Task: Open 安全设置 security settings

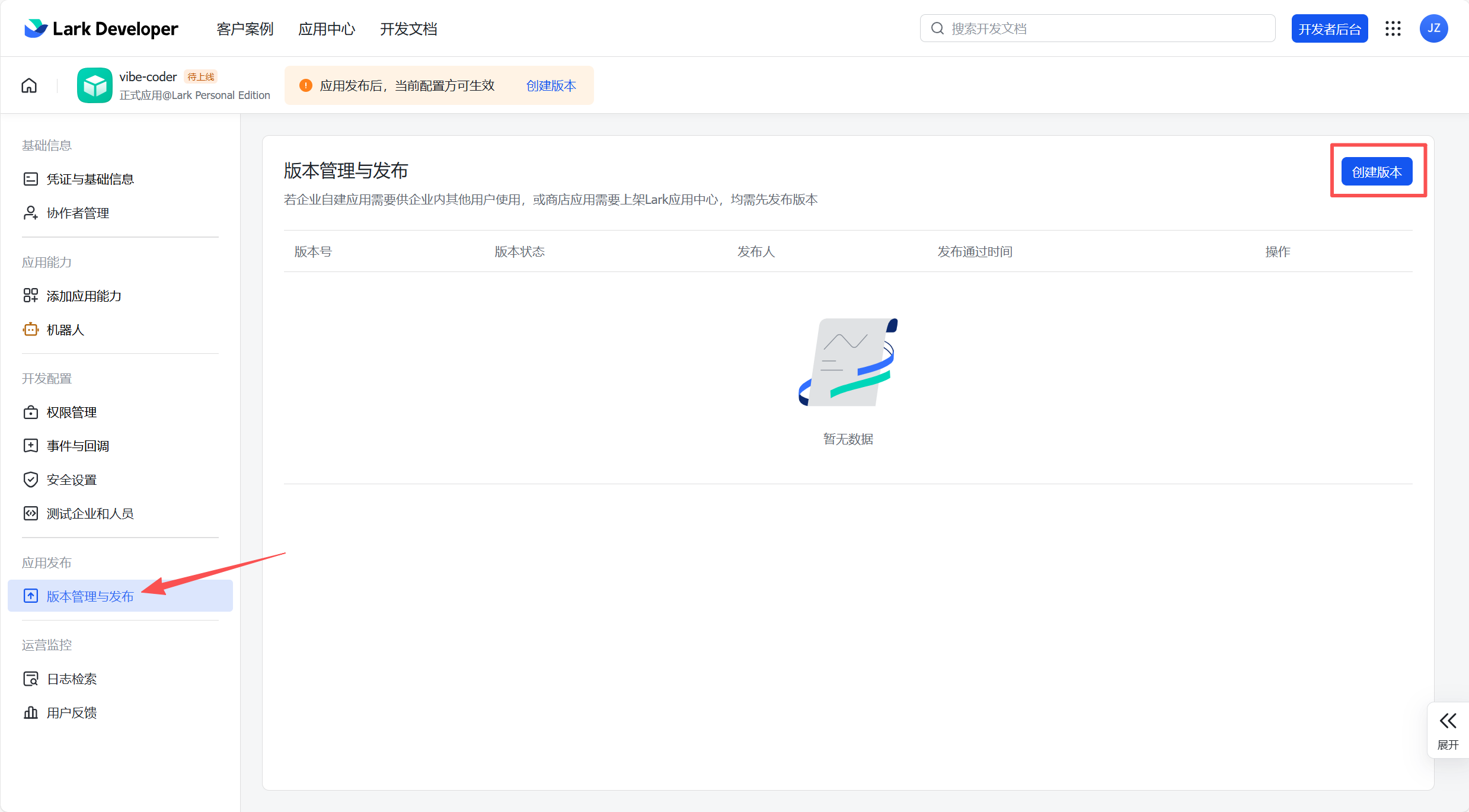Action: 72,479
